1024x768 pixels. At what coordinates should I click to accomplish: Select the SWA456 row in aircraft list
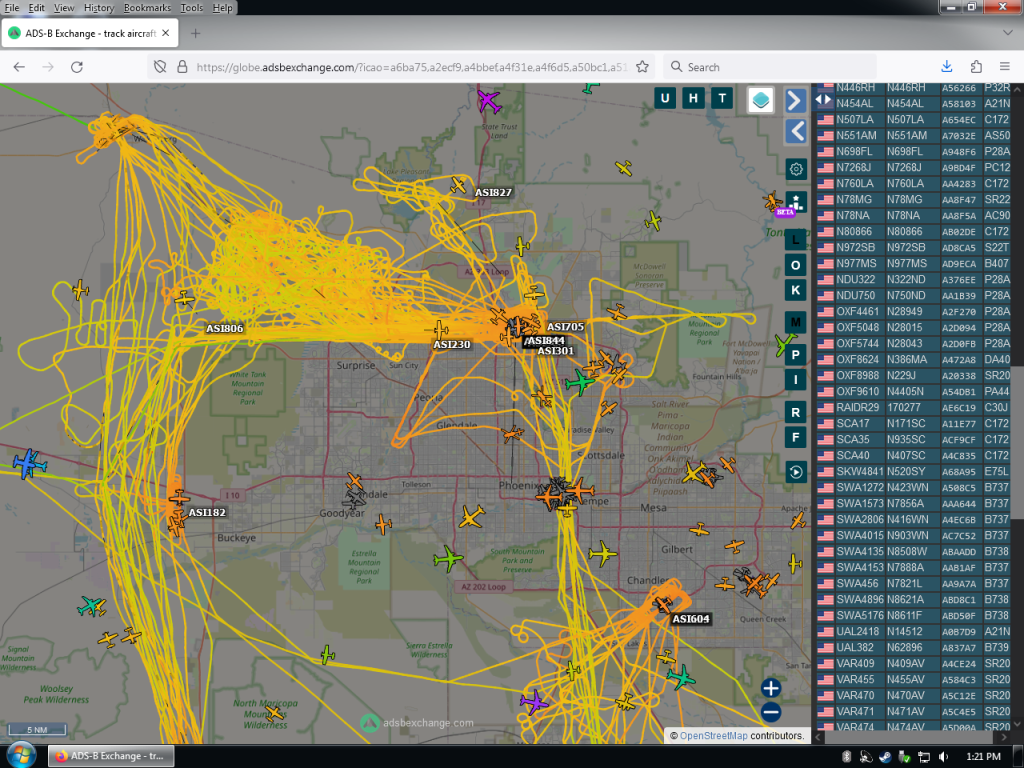(914, 583)
